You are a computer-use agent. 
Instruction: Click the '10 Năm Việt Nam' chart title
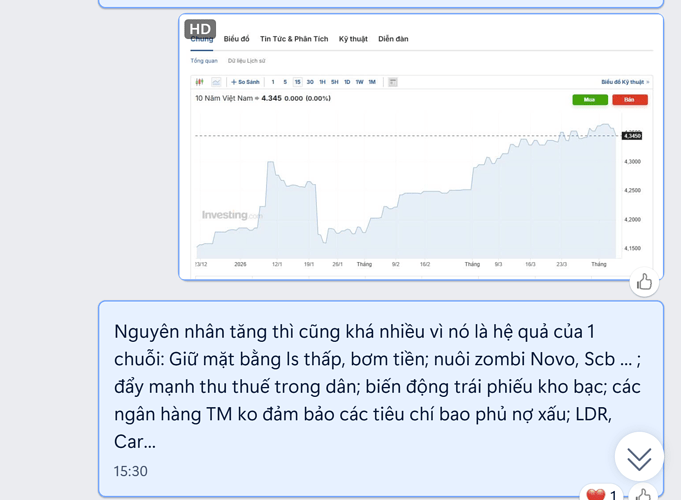pyautogui.click(x=224, y=98)
